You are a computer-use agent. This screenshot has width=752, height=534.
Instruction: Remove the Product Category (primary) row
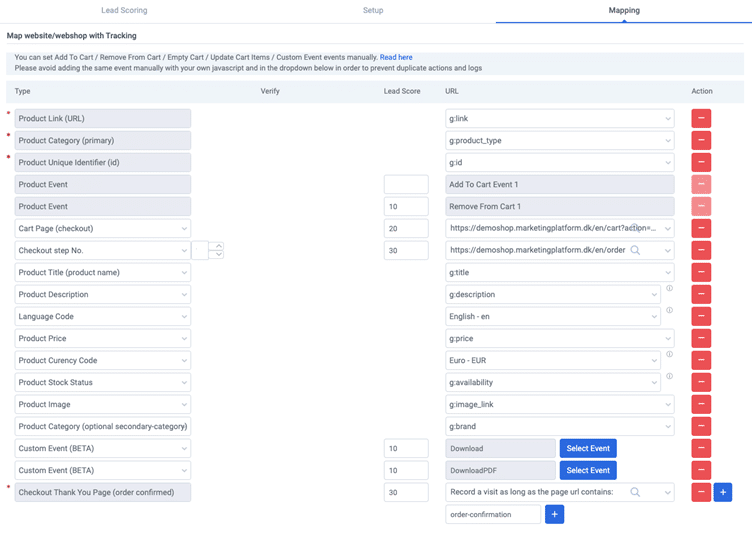coord(701,141)
